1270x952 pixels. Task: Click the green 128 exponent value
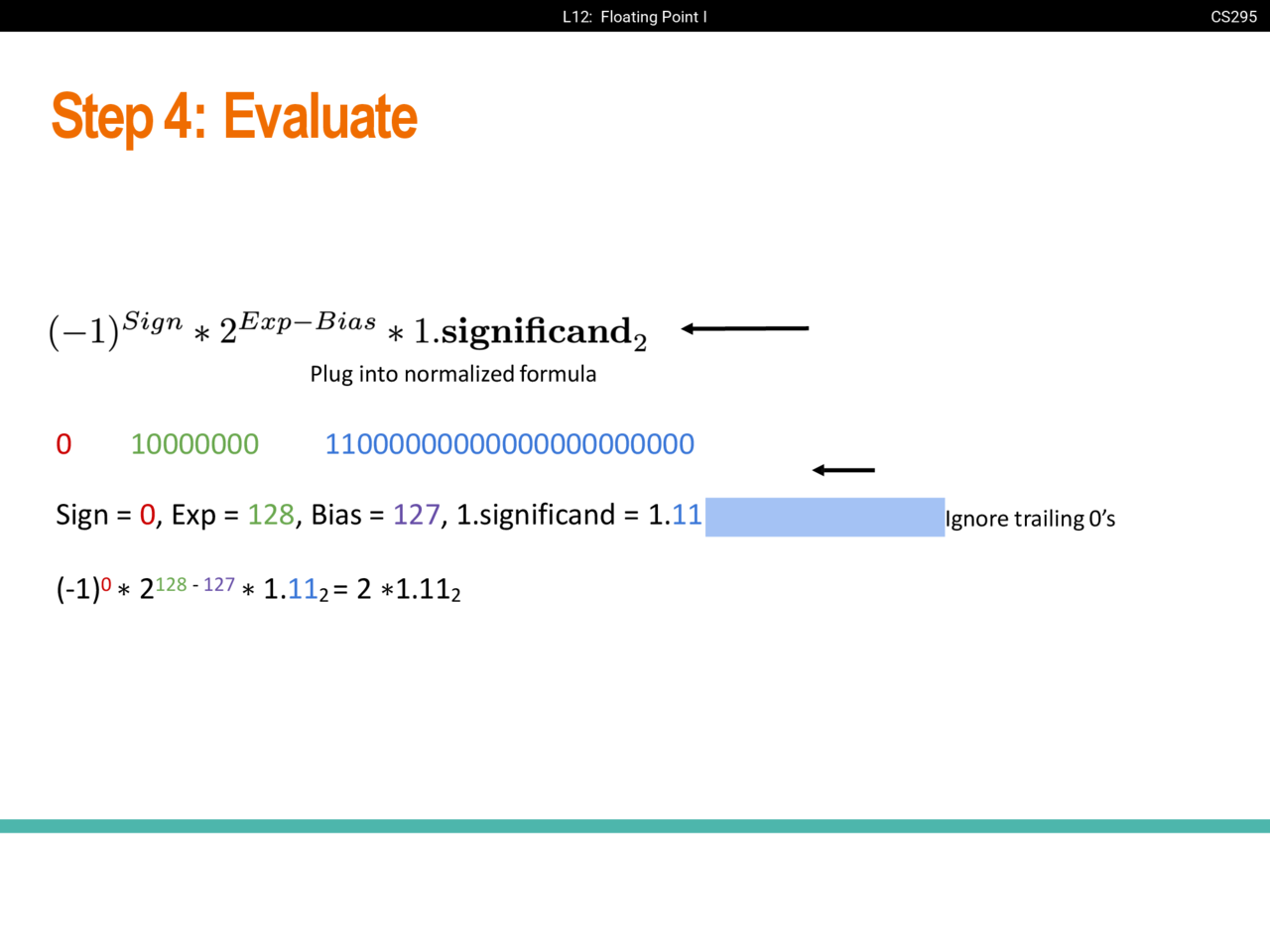click(x=271, y=515)
